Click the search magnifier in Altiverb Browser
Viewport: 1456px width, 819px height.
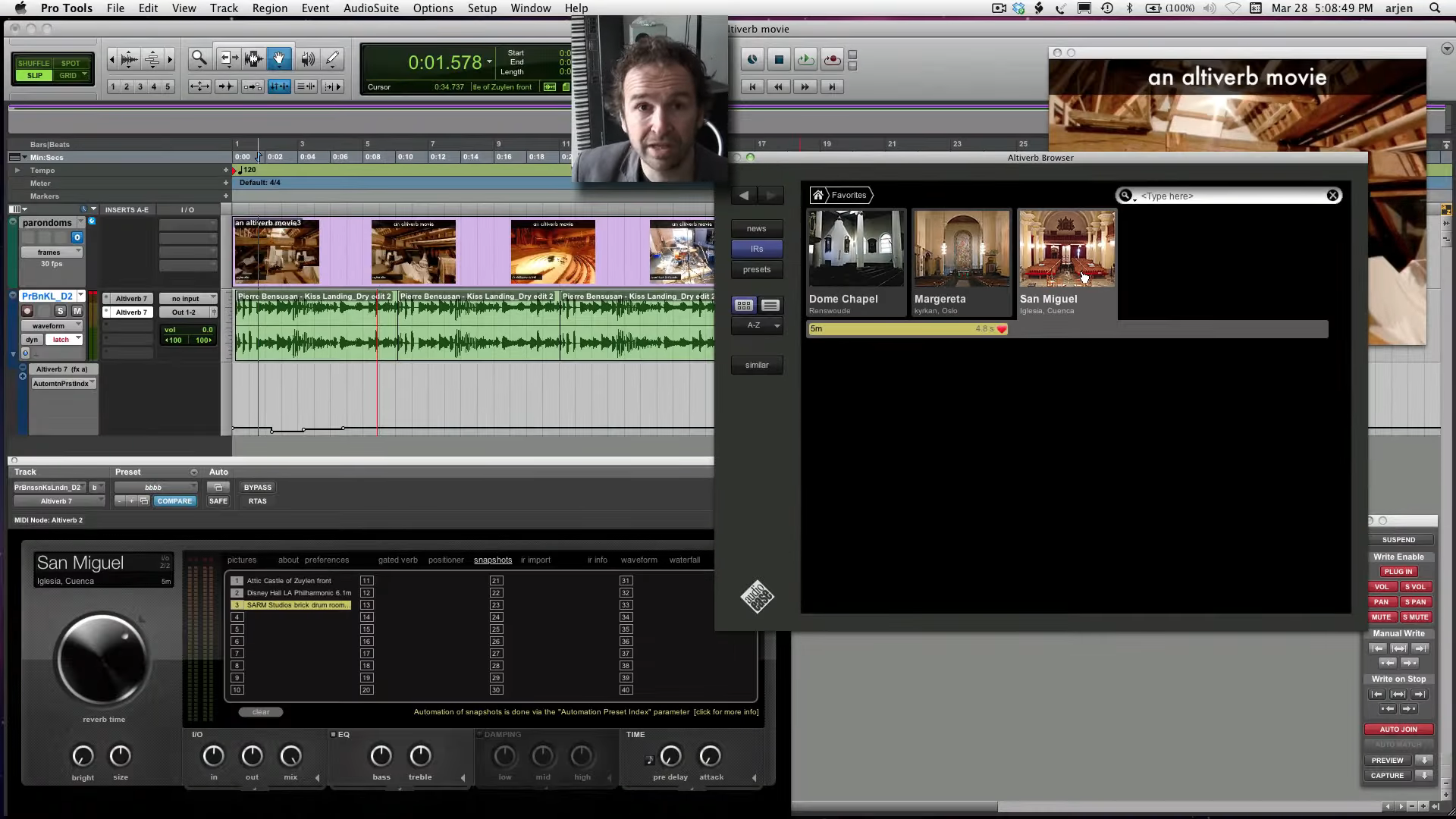pos(1125,196)
